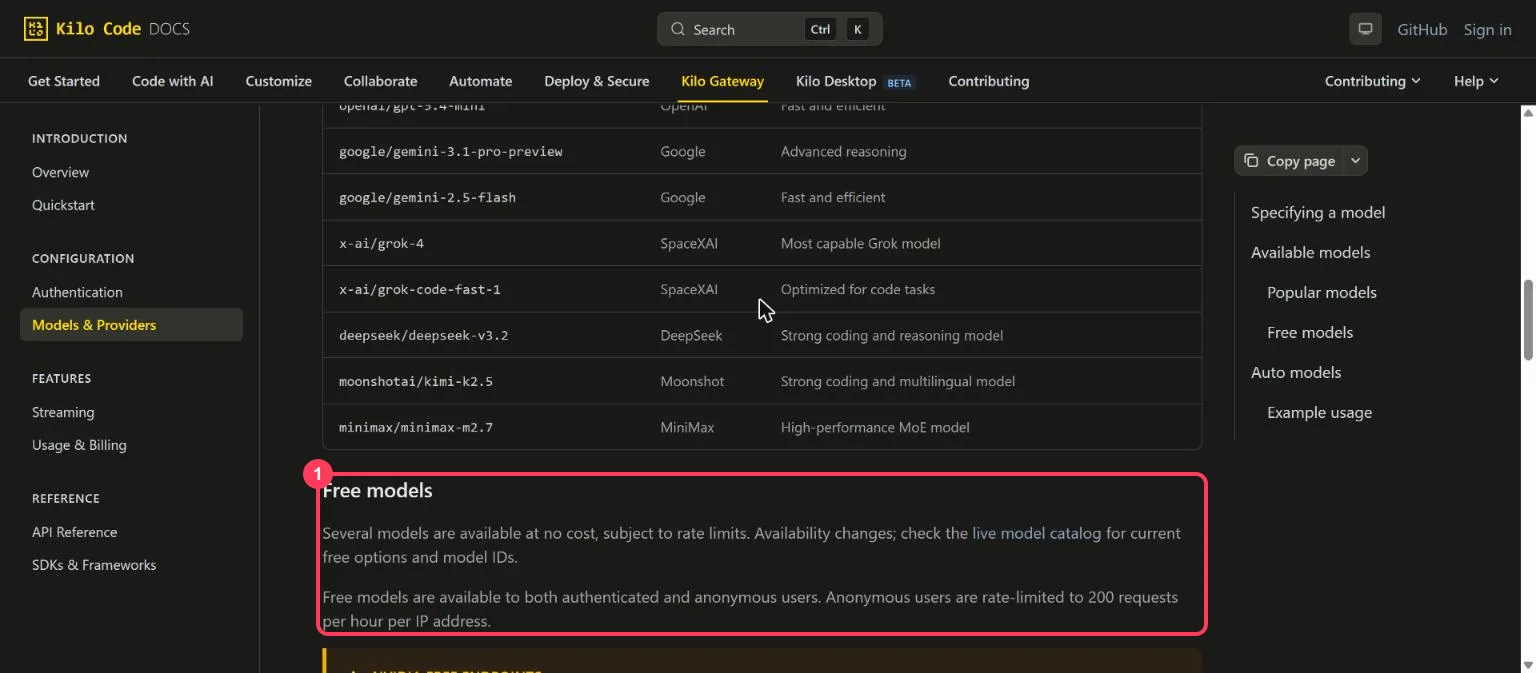Open SDKs & Frameworks sidebar page
The image size is (1536, 673).
tap(94, 565)
